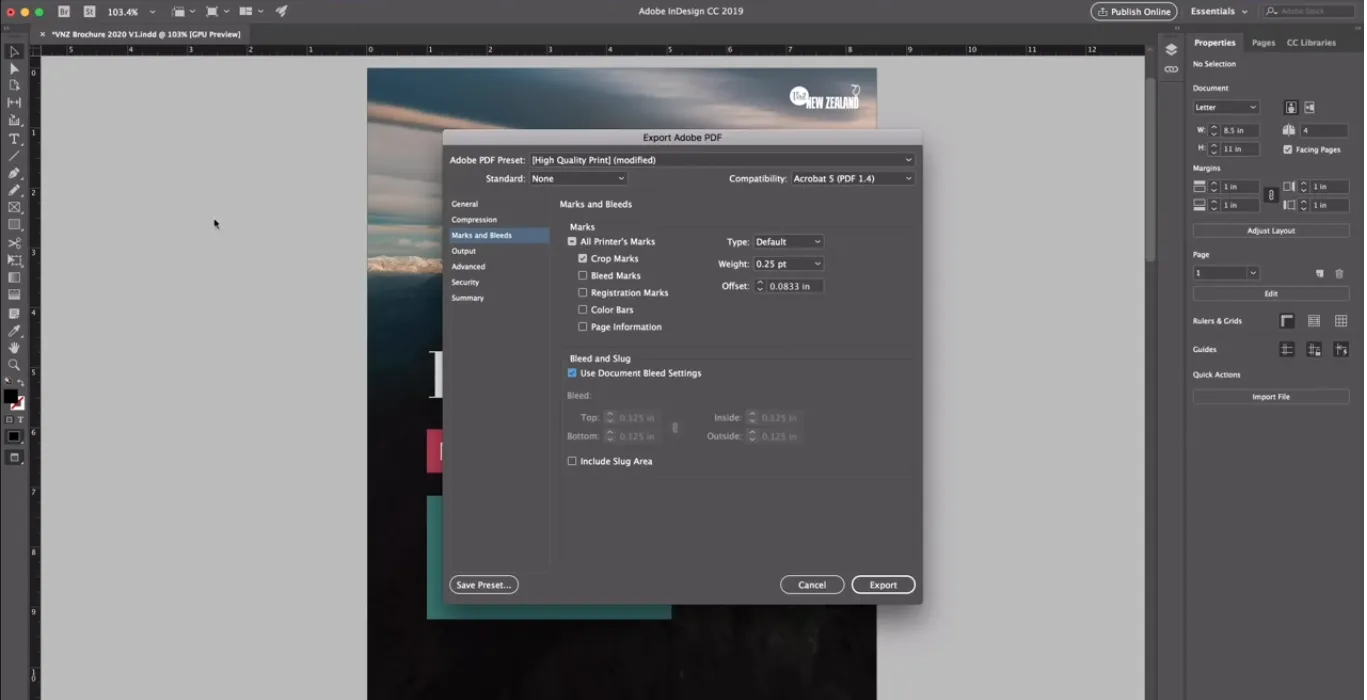
Task: Choose the Zoom tool magnifier
Action: coord(14,365)
